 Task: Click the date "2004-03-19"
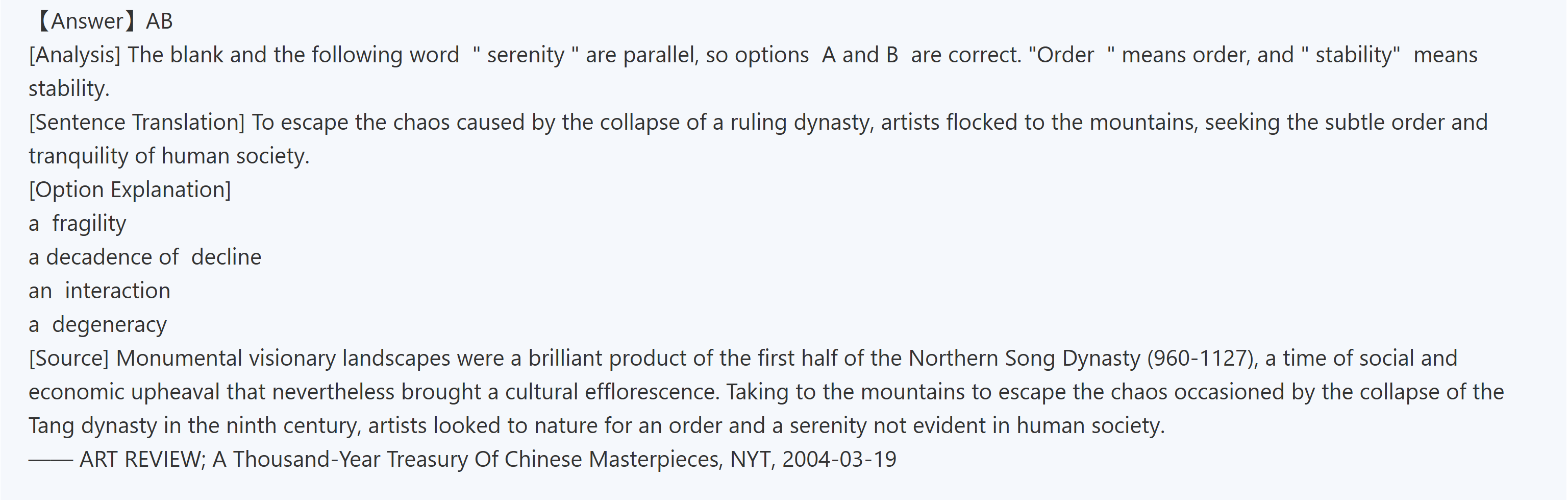tap(839, 459)
